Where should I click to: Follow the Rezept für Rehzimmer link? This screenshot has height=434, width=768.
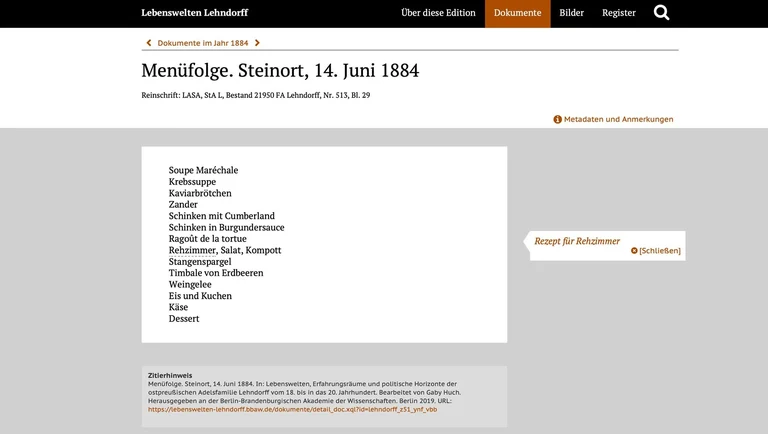click(x=577, y=241)
